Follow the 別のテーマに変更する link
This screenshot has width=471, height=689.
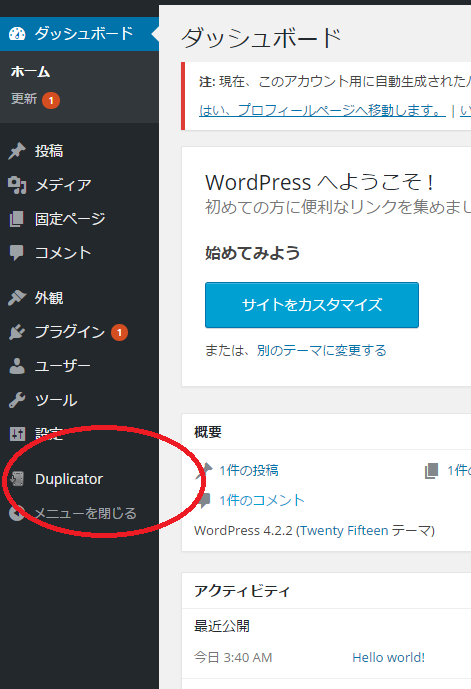tap(322, 350)
